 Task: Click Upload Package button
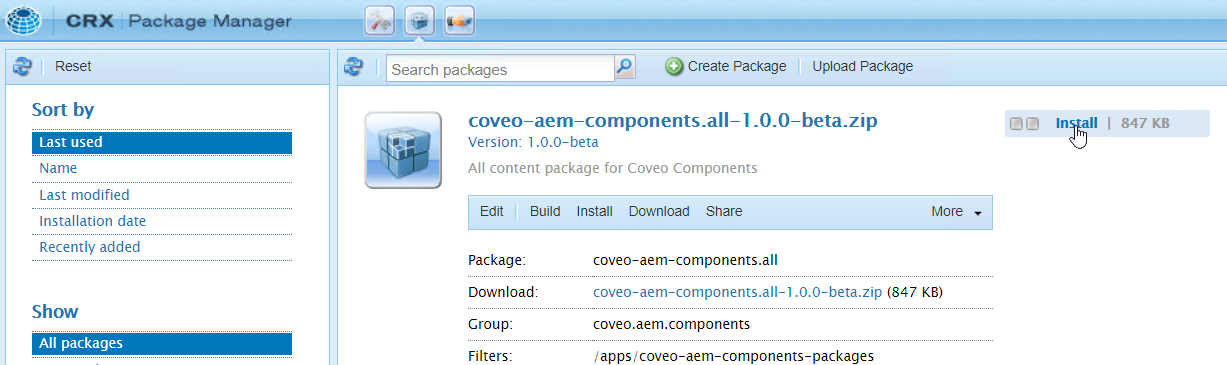tap(863, 67)
